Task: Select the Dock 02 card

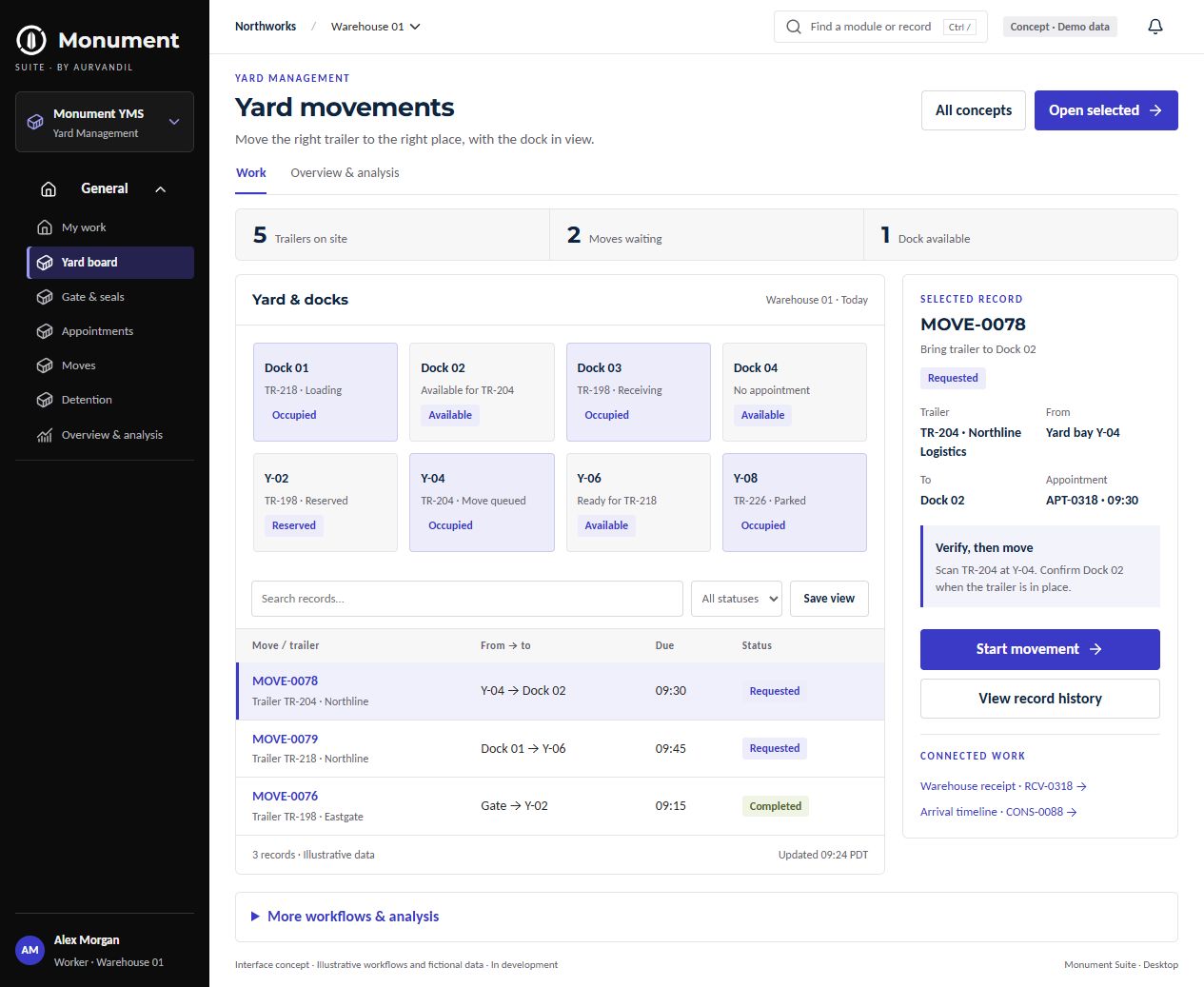Action: click(482, 392)
